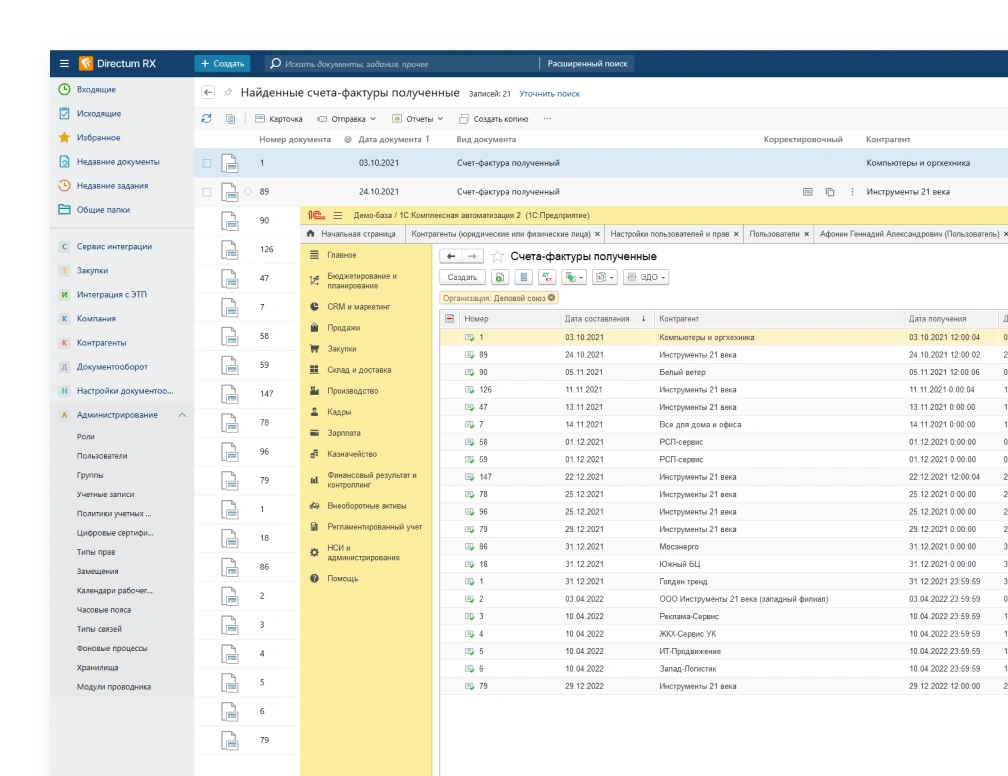Click the refresh list icon in Directum toolbar
The height and width of the screenshot is (776, 1008).
(207, 118)
